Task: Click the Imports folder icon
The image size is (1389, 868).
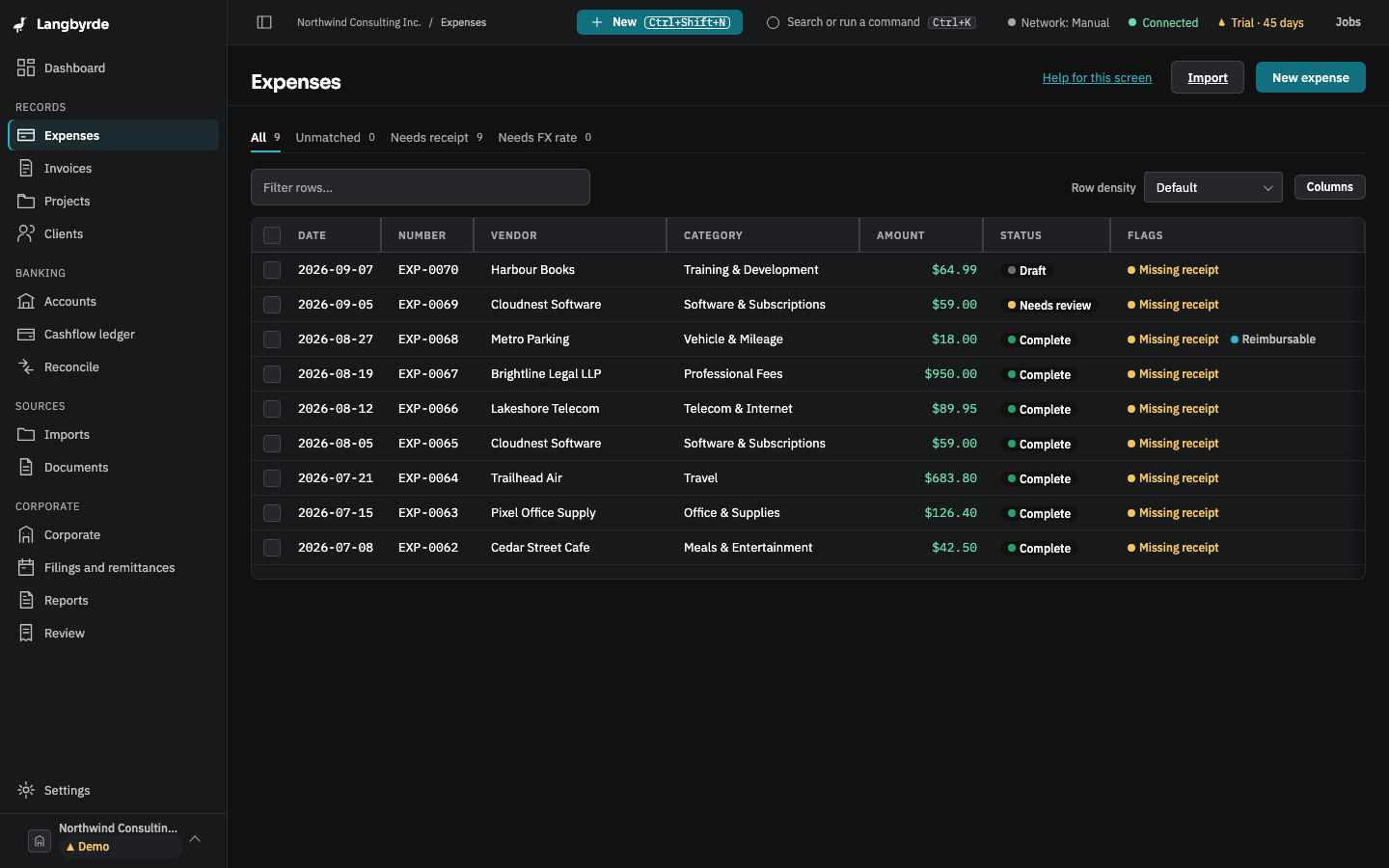Action: [x=26, y=434]
